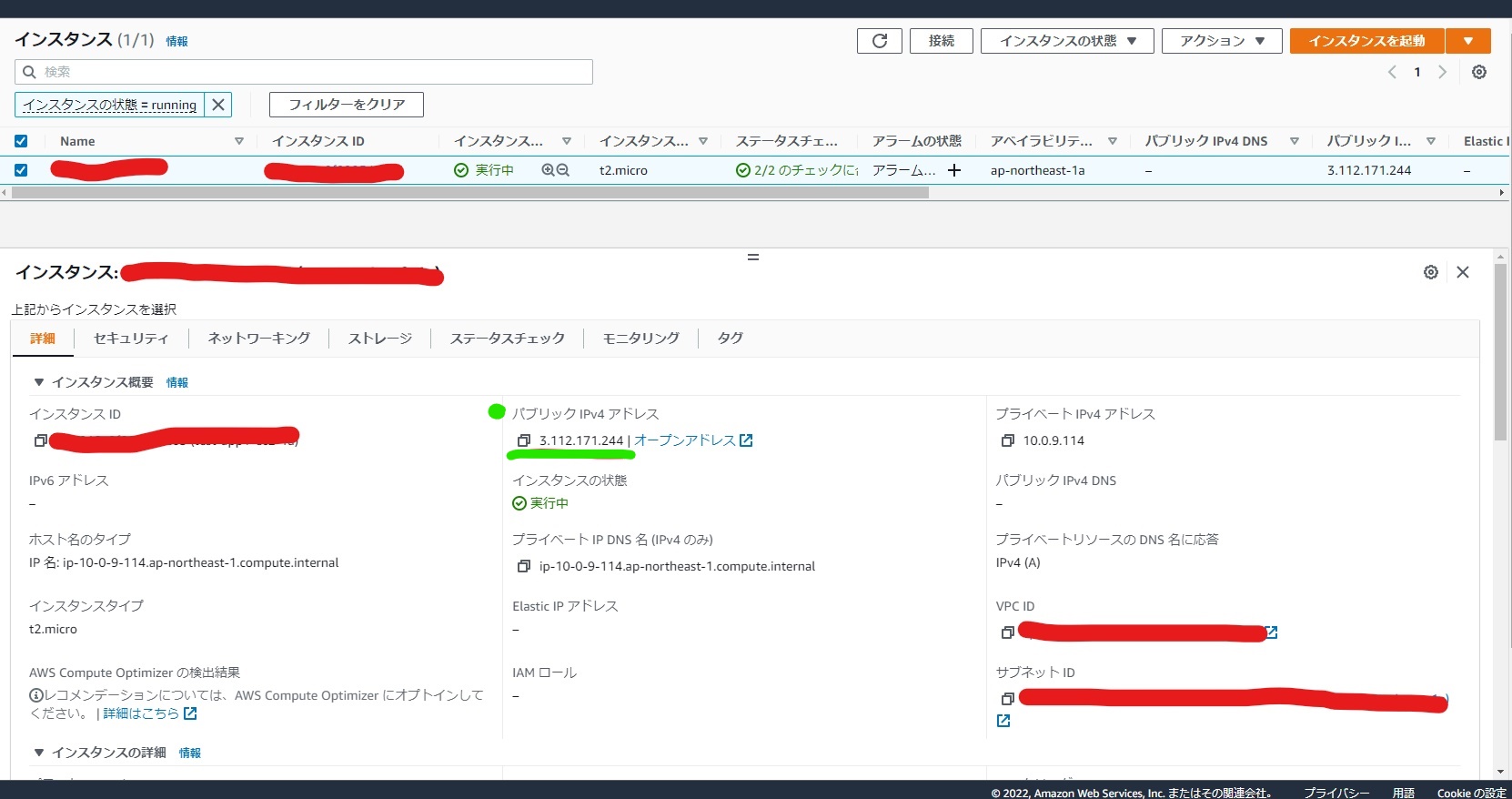
Task: Switch to the ステータスチェック tab
Action: pyautogui.click(x=508, y=339)
